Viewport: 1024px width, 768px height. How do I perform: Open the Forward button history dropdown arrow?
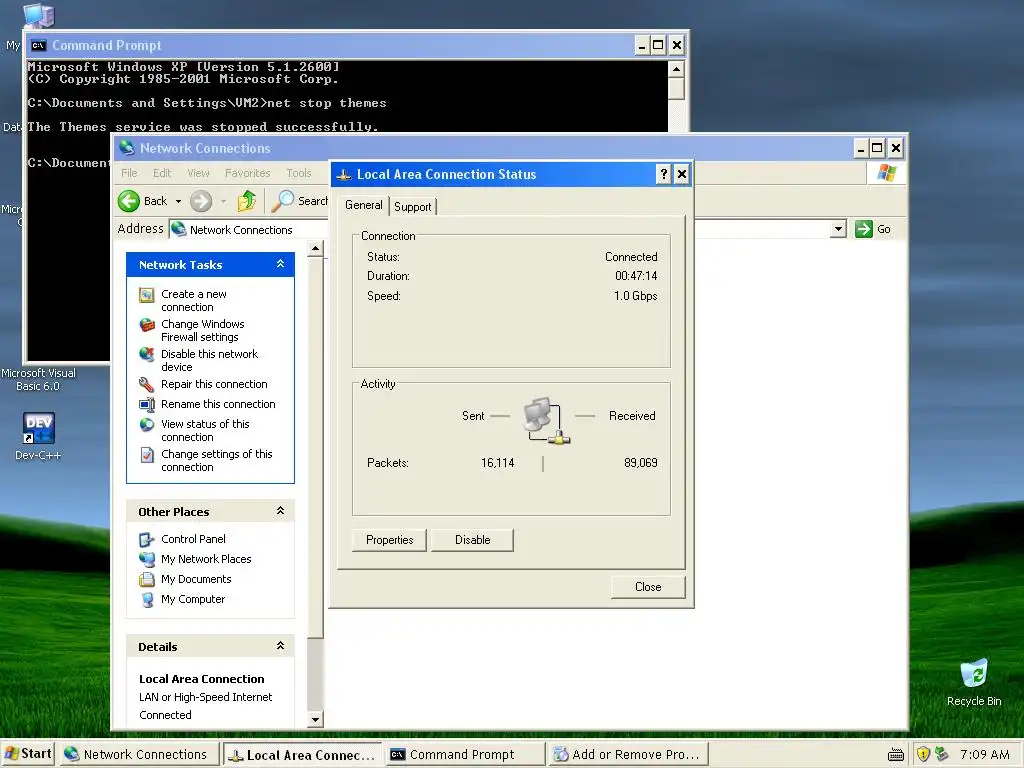[223, 202]
